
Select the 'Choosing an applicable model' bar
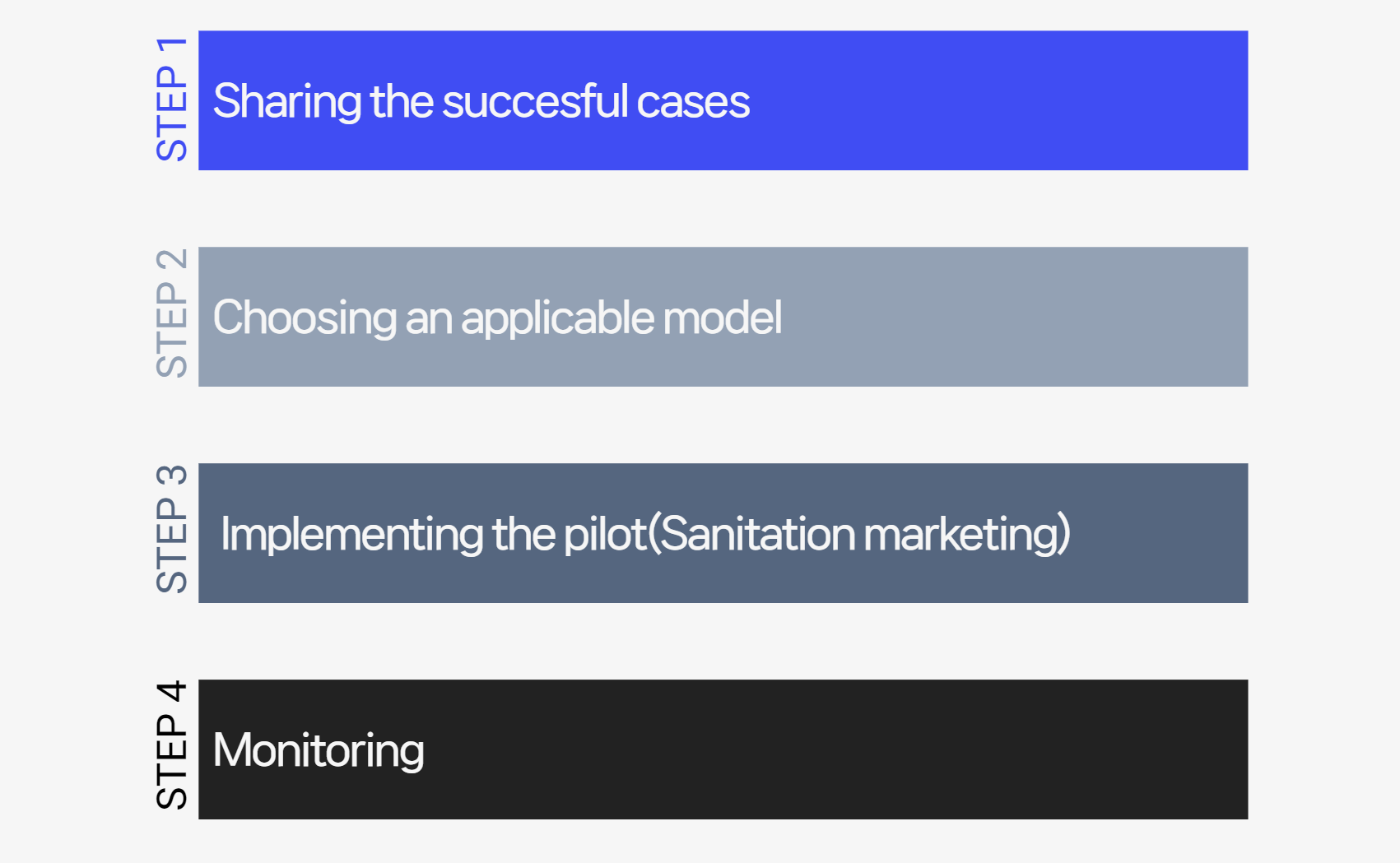[x=723, y=317]
